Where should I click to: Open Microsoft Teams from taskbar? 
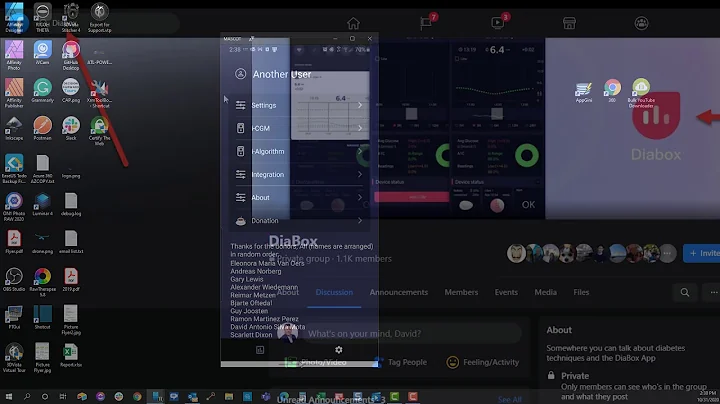pyautogui.click(x=265, y=396)
